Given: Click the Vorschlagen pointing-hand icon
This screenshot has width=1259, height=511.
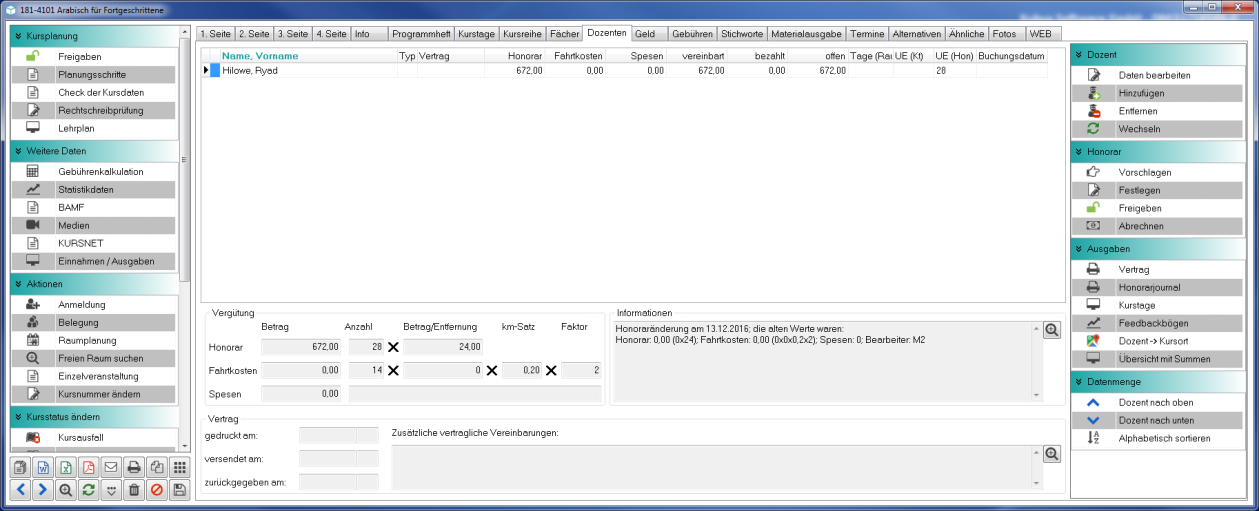Looking at the screenshot, I should pyautogui.click(x=1093, y=172).
